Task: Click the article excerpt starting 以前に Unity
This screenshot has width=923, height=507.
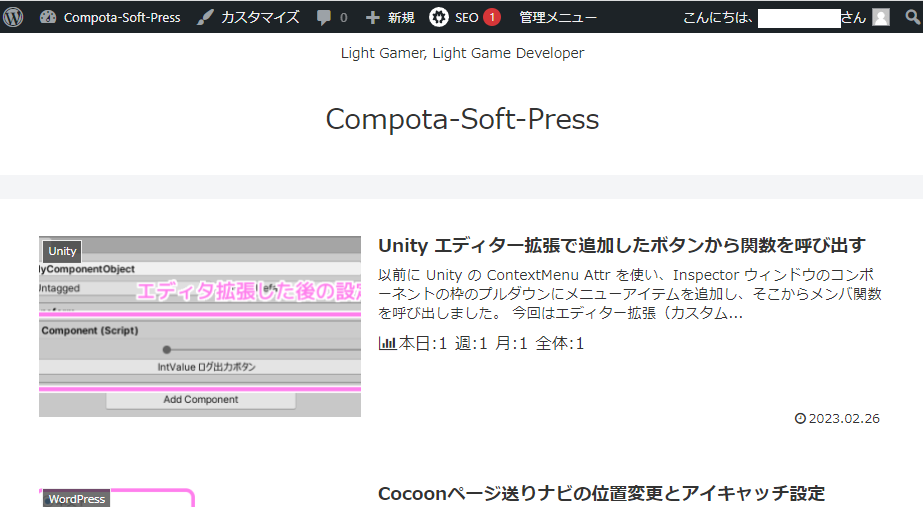Action: (629, 294)
